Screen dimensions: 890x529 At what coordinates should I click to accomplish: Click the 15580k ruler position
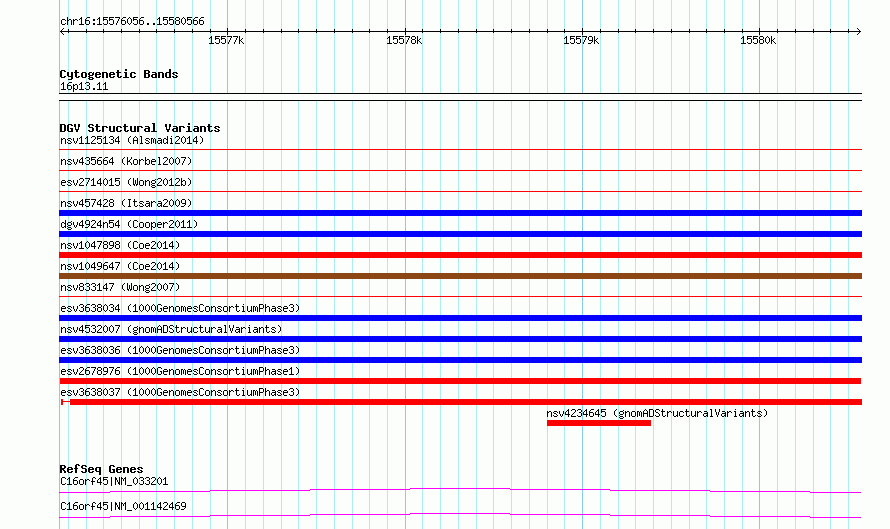(x=758, y=40)
